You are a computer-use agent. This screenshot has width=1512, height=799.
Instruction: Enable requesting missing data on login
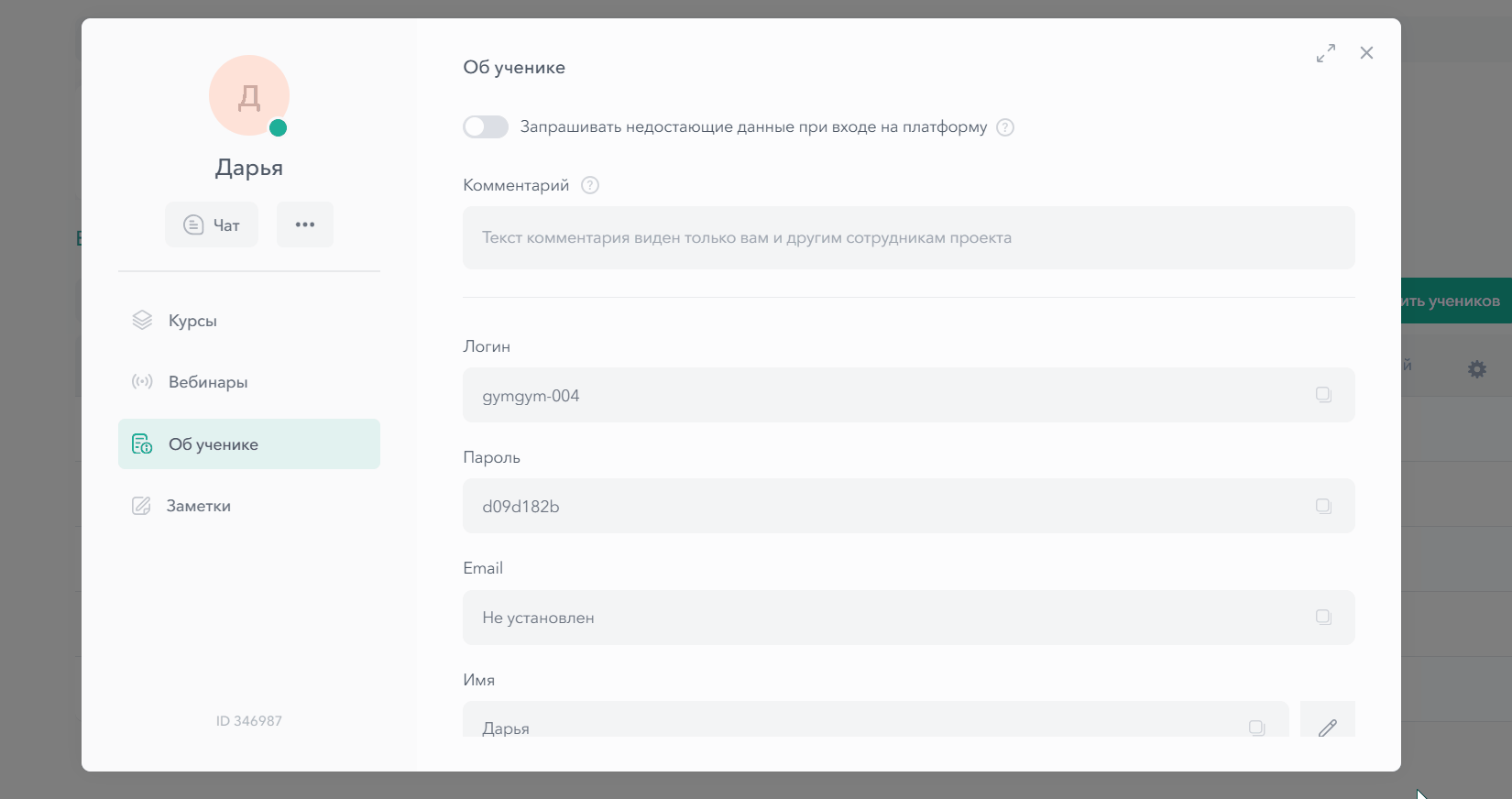pyautogui.click(x=486, y=127)
